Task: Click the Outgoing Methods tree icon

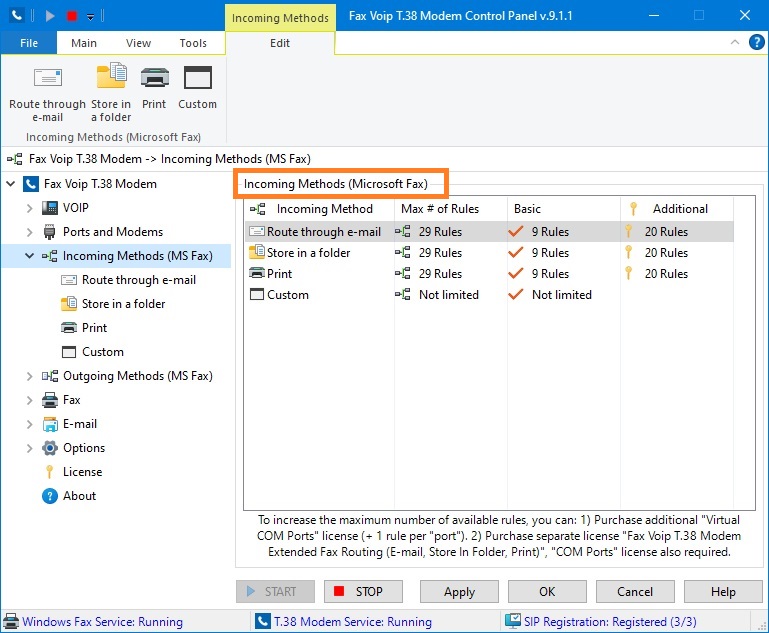Action: 50,376
